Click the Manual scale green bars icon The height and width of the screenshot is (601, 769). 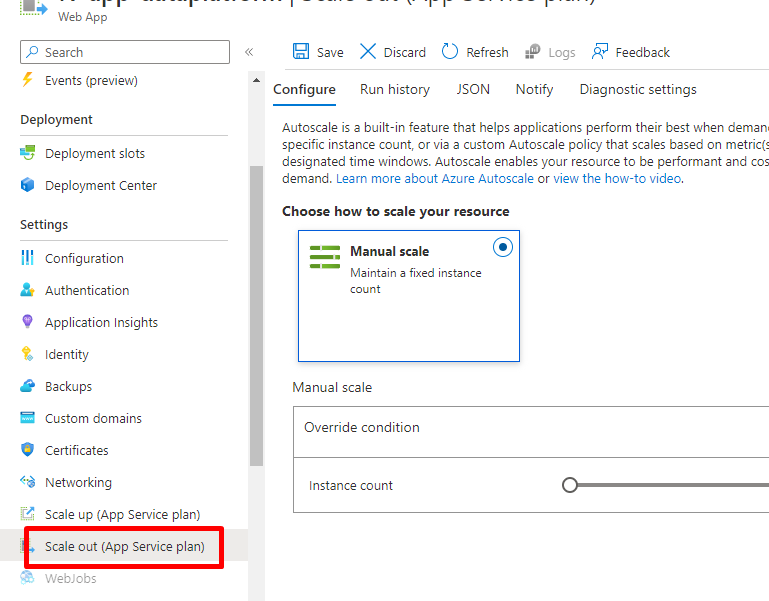pos(325,257)
